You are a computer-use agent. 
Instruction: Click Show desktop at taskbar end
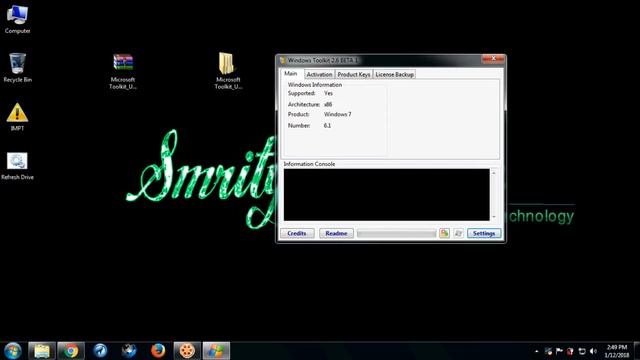tap(637, 351)
